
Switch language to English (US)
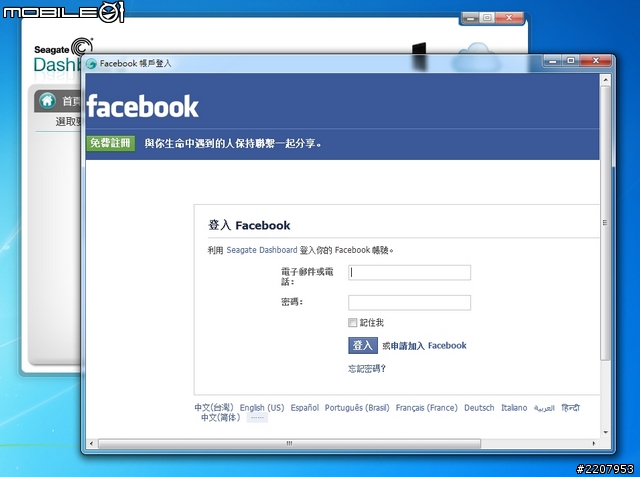tap(262, 408)
